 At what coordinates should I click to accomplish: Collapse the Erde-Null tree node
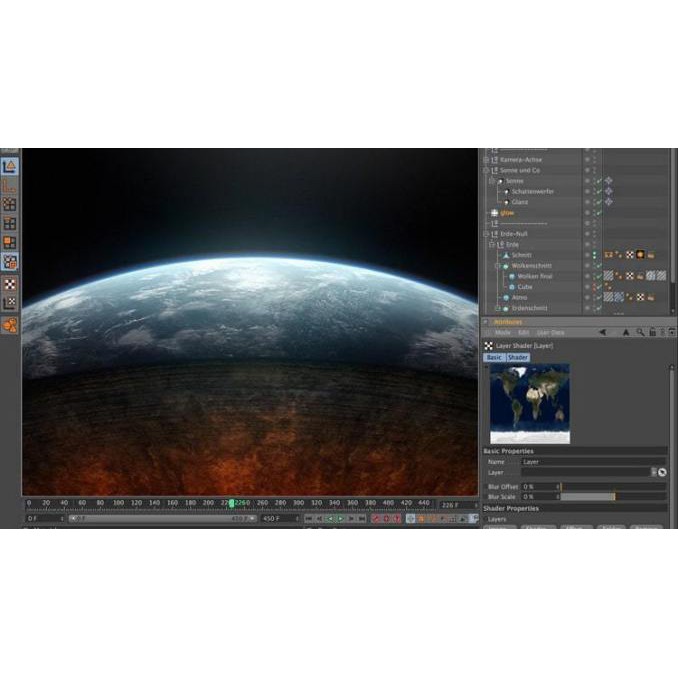486,234
